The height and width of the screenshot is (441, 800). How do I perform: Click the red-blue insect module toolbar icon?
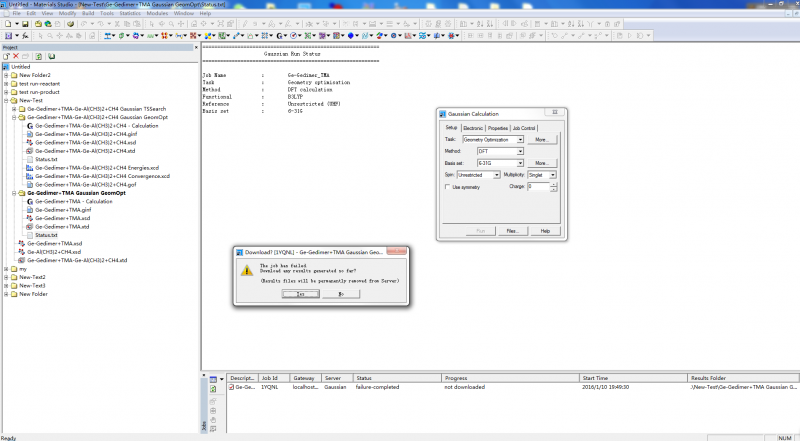pyautogui.click(x=452, y=36)
